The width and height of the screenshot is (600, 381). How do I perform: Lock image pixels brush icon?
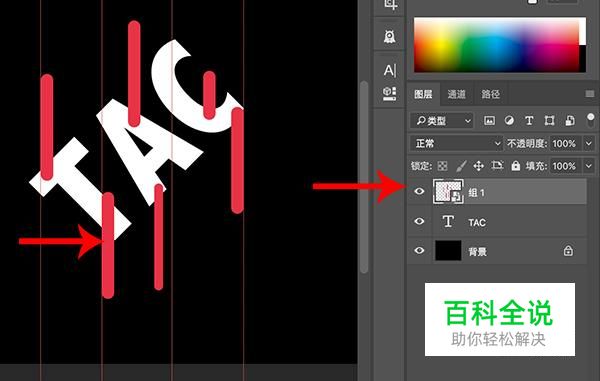461,166
